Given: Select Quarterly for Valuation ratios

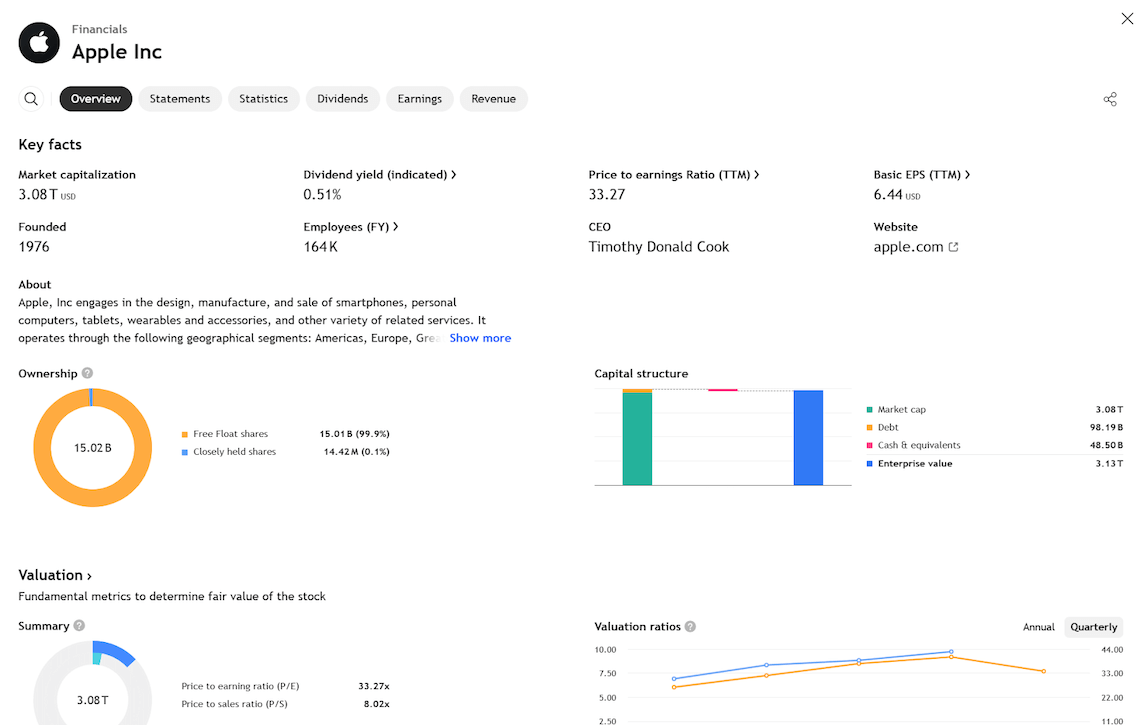Looking at the screenshot, I should [x=1094, y=627].
